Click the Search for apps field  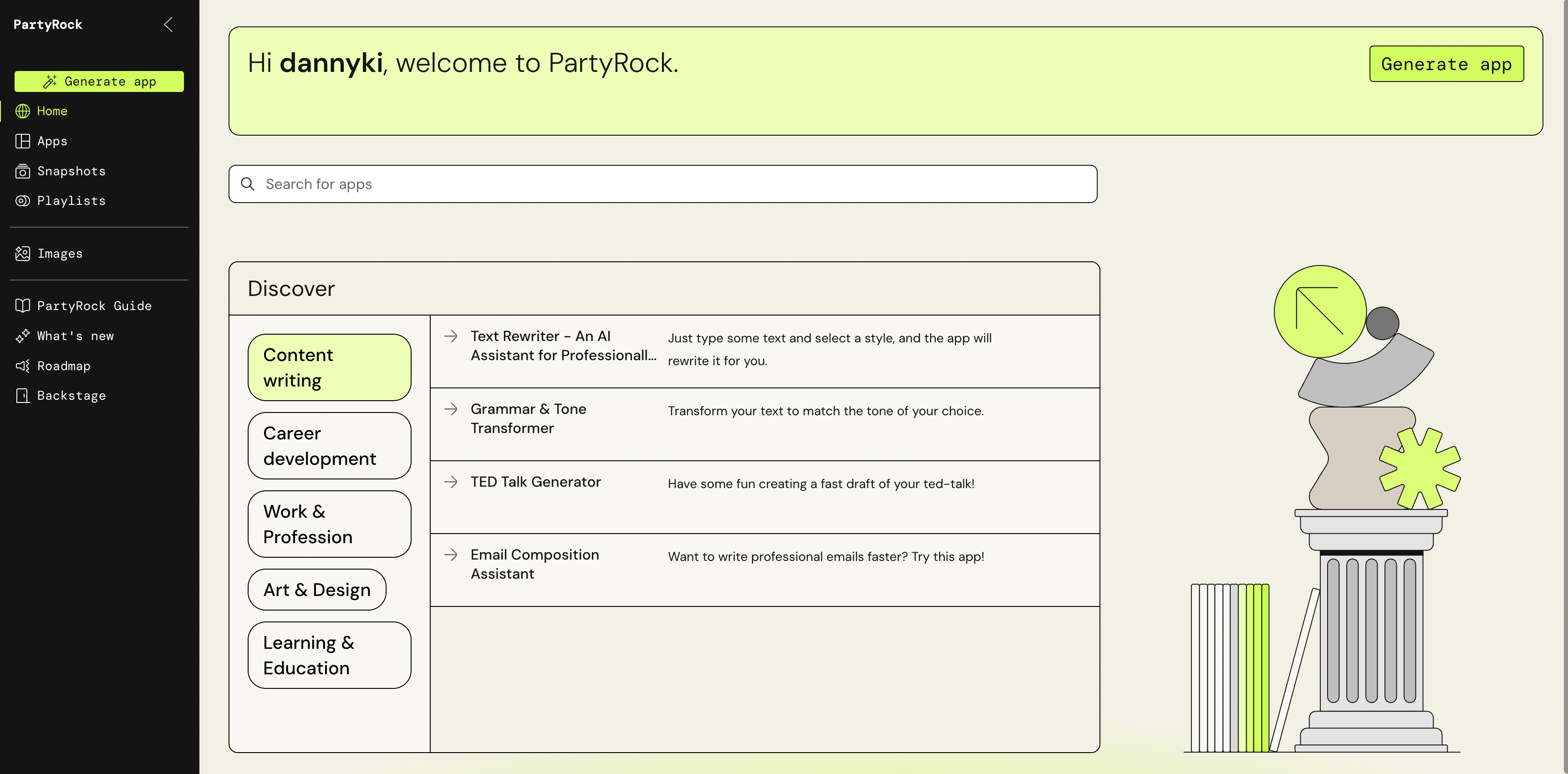pyautogui.click(x=670, y=184)
